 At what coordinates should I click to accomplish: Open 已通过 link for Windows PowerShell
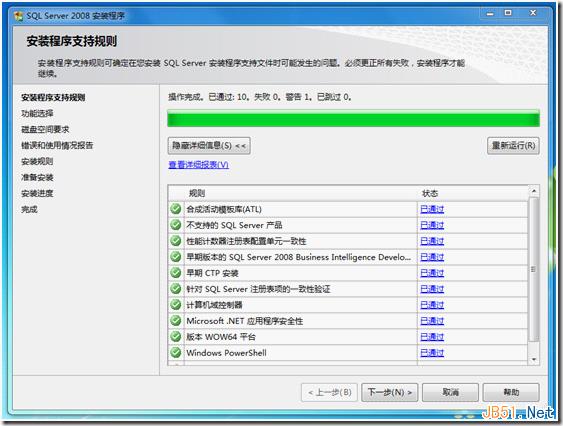coord(432,353)
